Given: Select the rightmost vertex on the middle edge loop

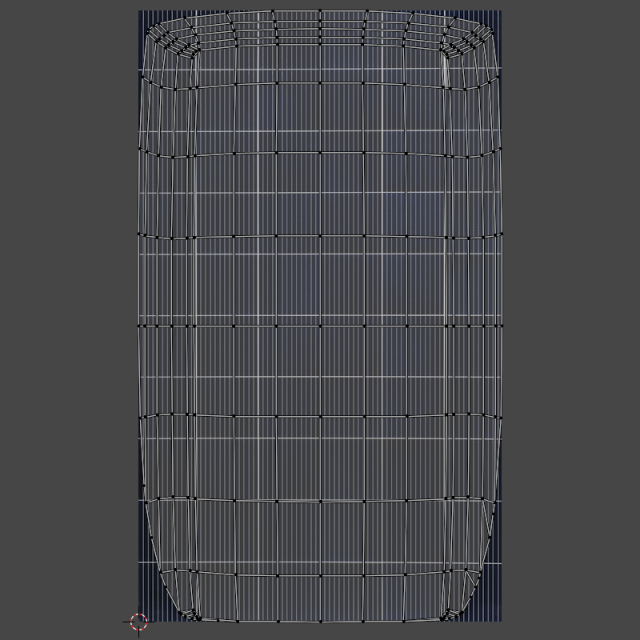Looking at the screenshot, I should [501, 325].
